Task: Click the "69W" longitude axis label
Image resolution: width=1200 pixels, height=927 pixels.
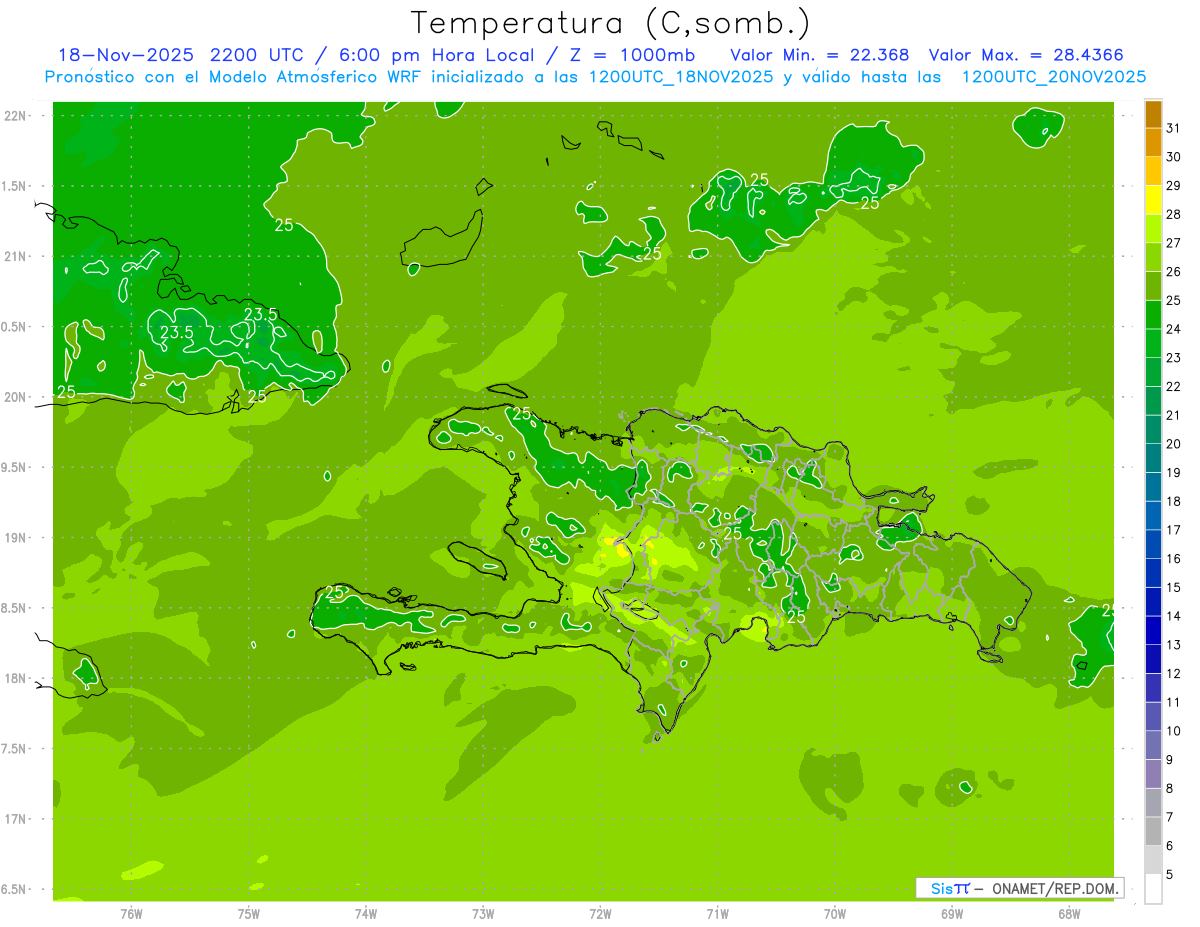Action: point(952,914)
